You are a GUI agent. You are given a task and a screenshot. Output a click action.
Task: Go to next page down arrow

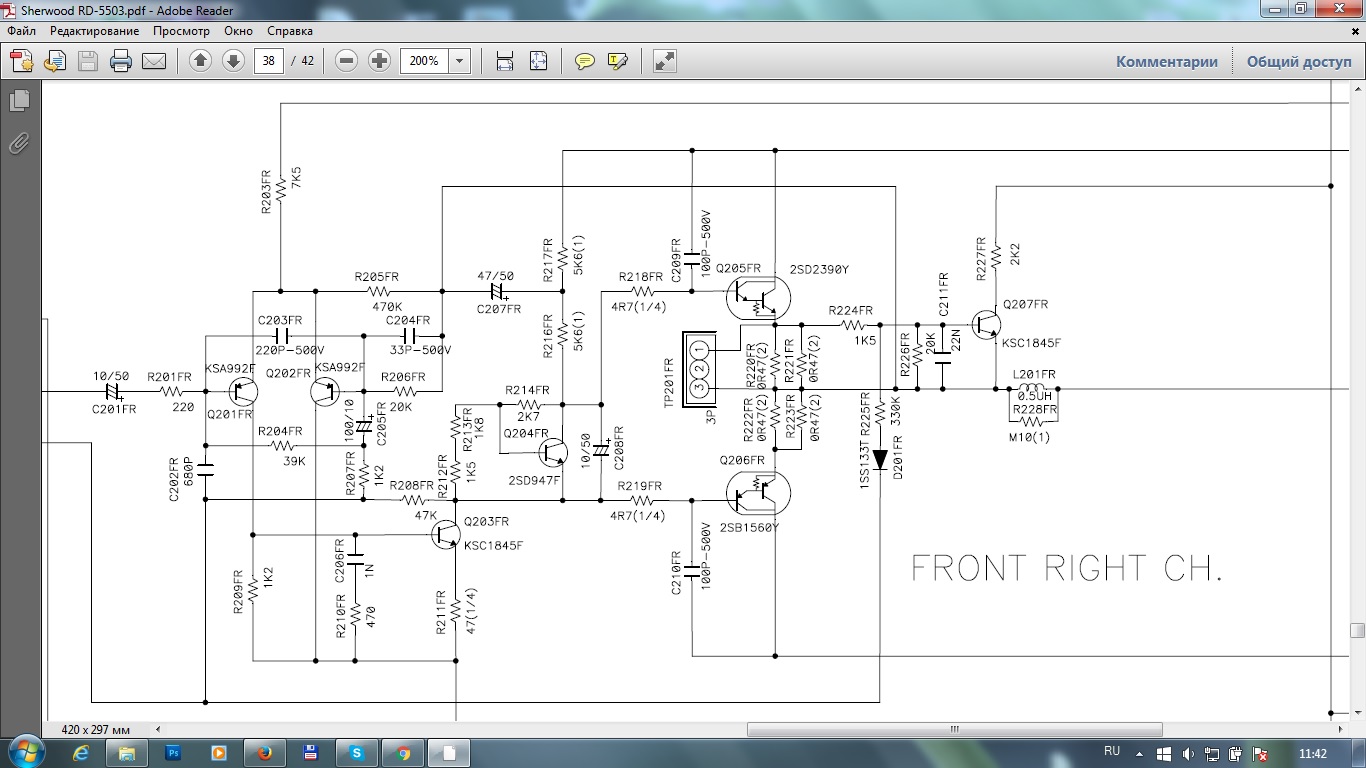[233, 61]
